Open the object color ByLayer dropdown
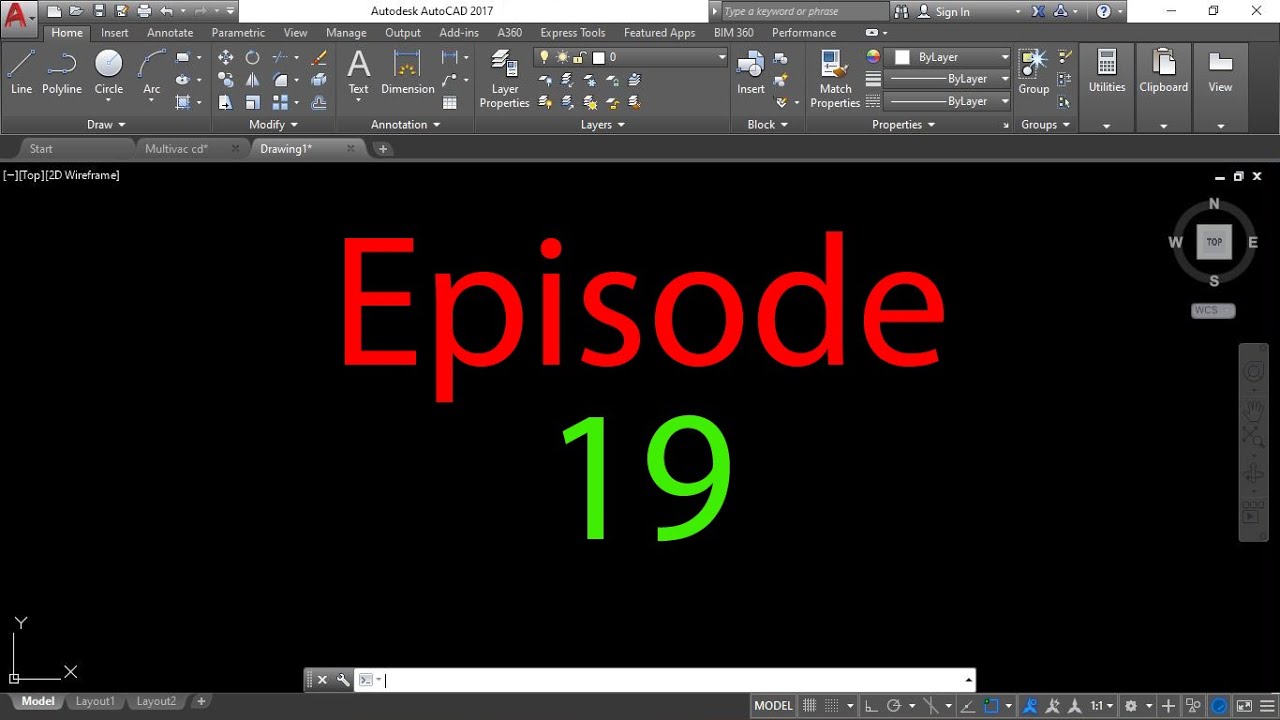Screen dimensions: 1280x720 pyautogui.click(x=952, y=57)
